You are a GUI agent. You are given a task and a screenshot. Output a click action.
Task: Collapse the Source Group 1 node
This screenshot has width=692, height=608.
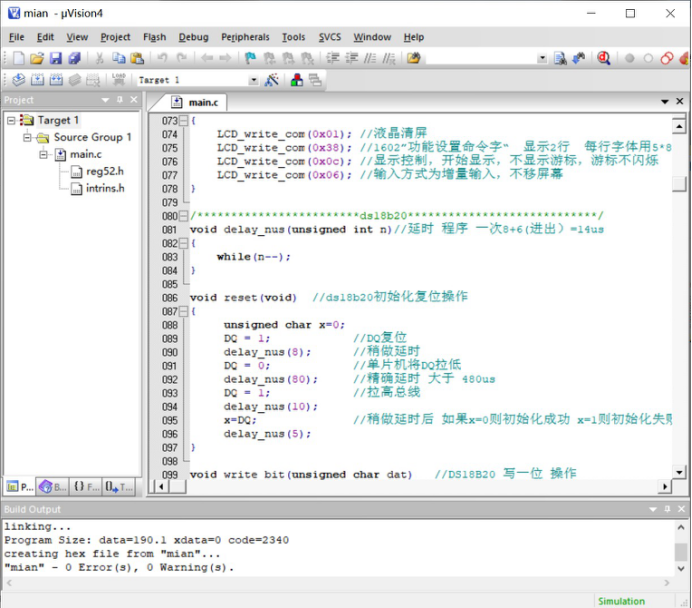point(27,137)
